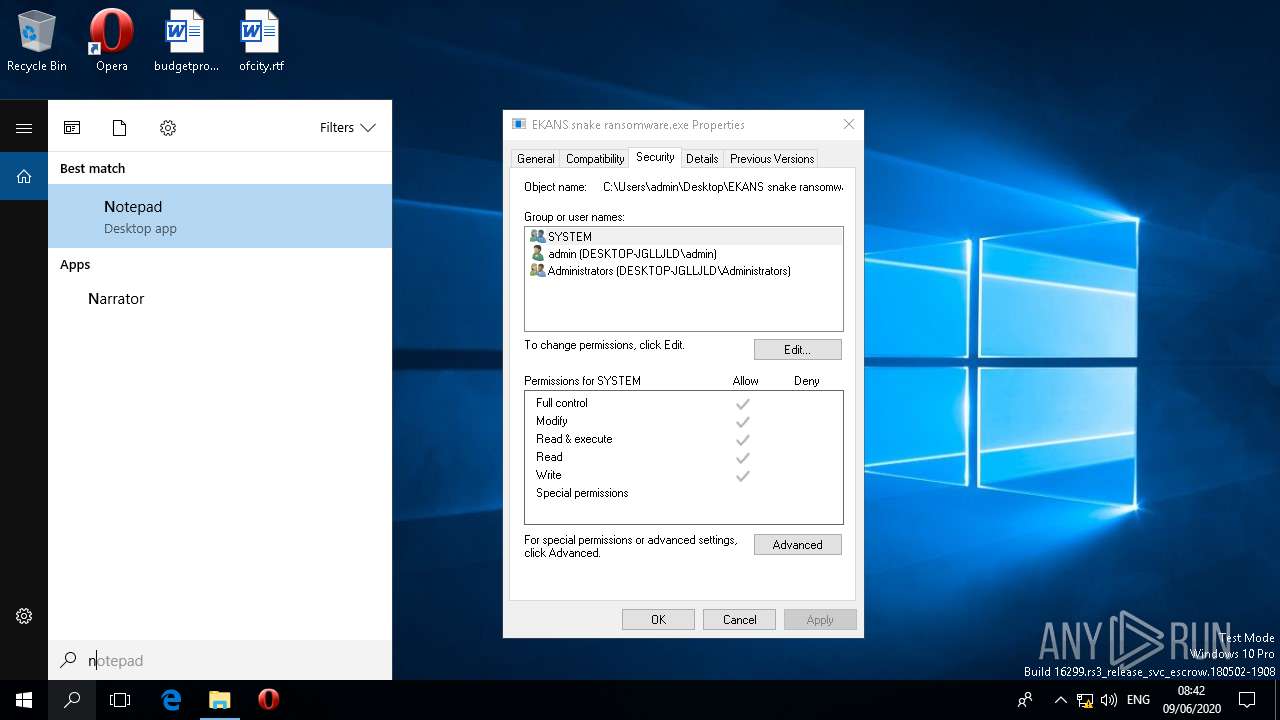Image resolution: width=1280 pixels, height=720 pixels.
Task: Select the Security tab
Action: [x=655, y=157]
